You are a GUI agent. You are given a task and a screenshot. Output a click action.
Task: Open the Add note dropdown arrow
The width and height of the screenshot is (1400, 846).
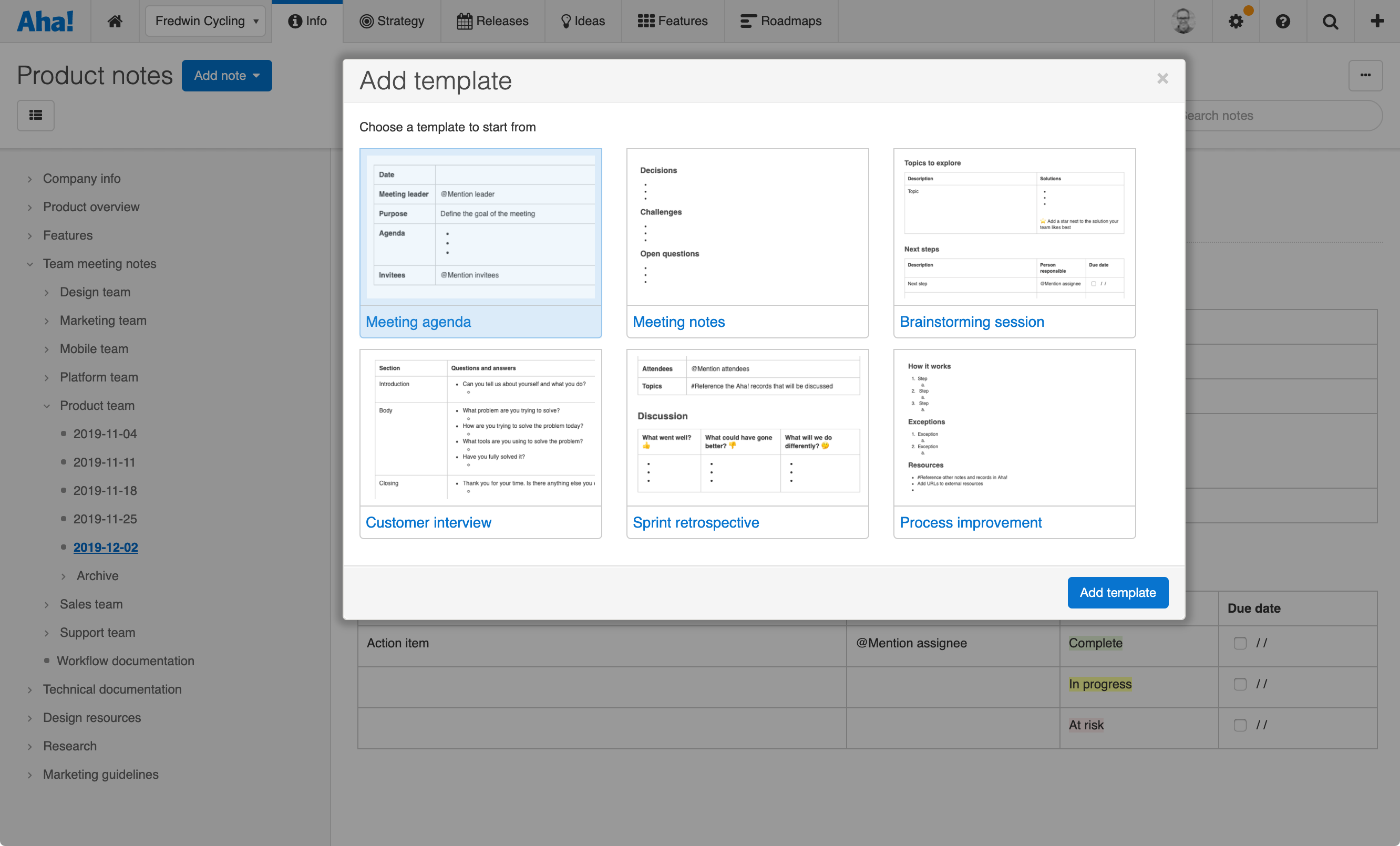pyautogui.click(x=258, y=75)
